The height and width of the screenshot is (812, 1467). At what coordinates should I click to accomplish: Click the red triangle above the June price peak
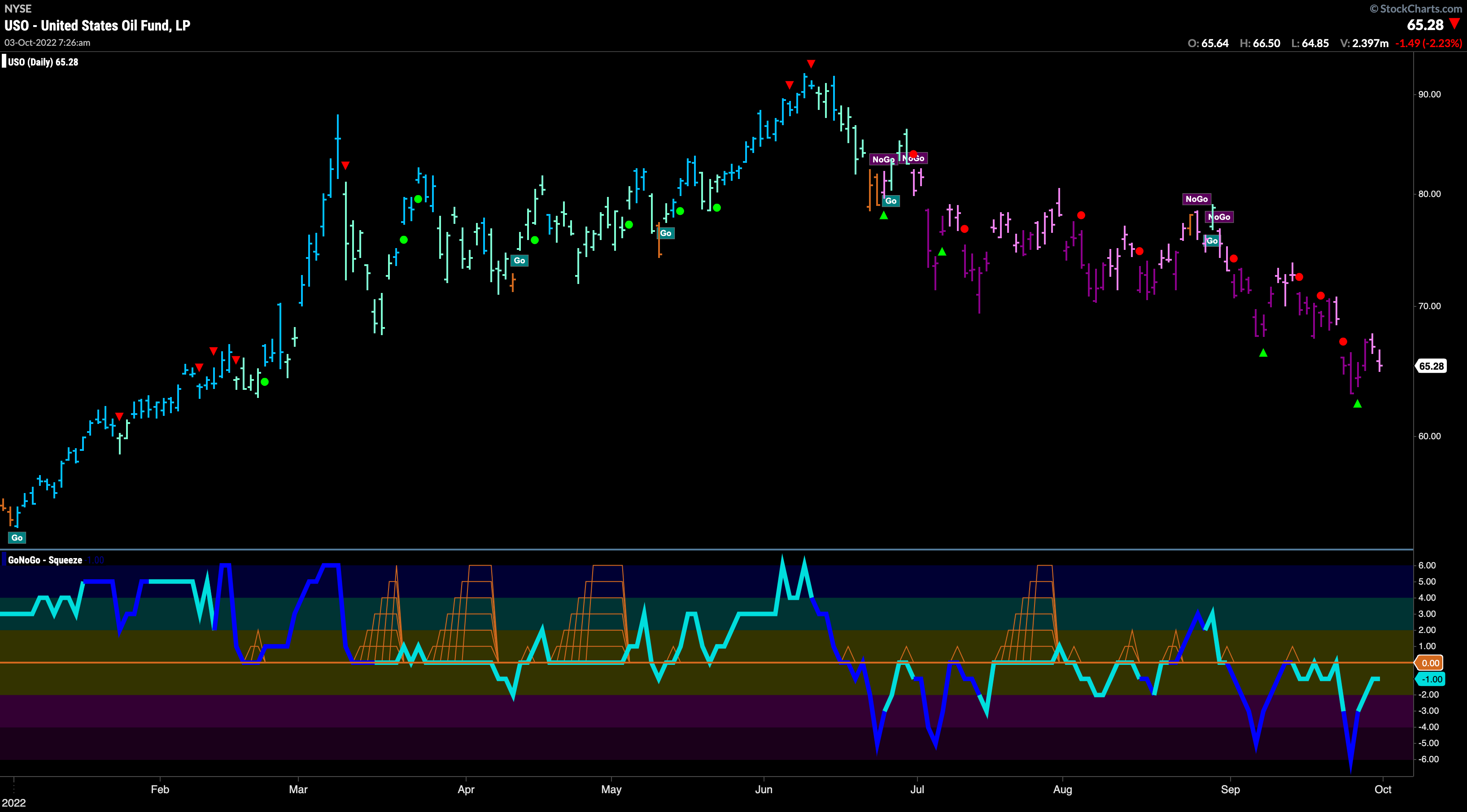point(811,64)
